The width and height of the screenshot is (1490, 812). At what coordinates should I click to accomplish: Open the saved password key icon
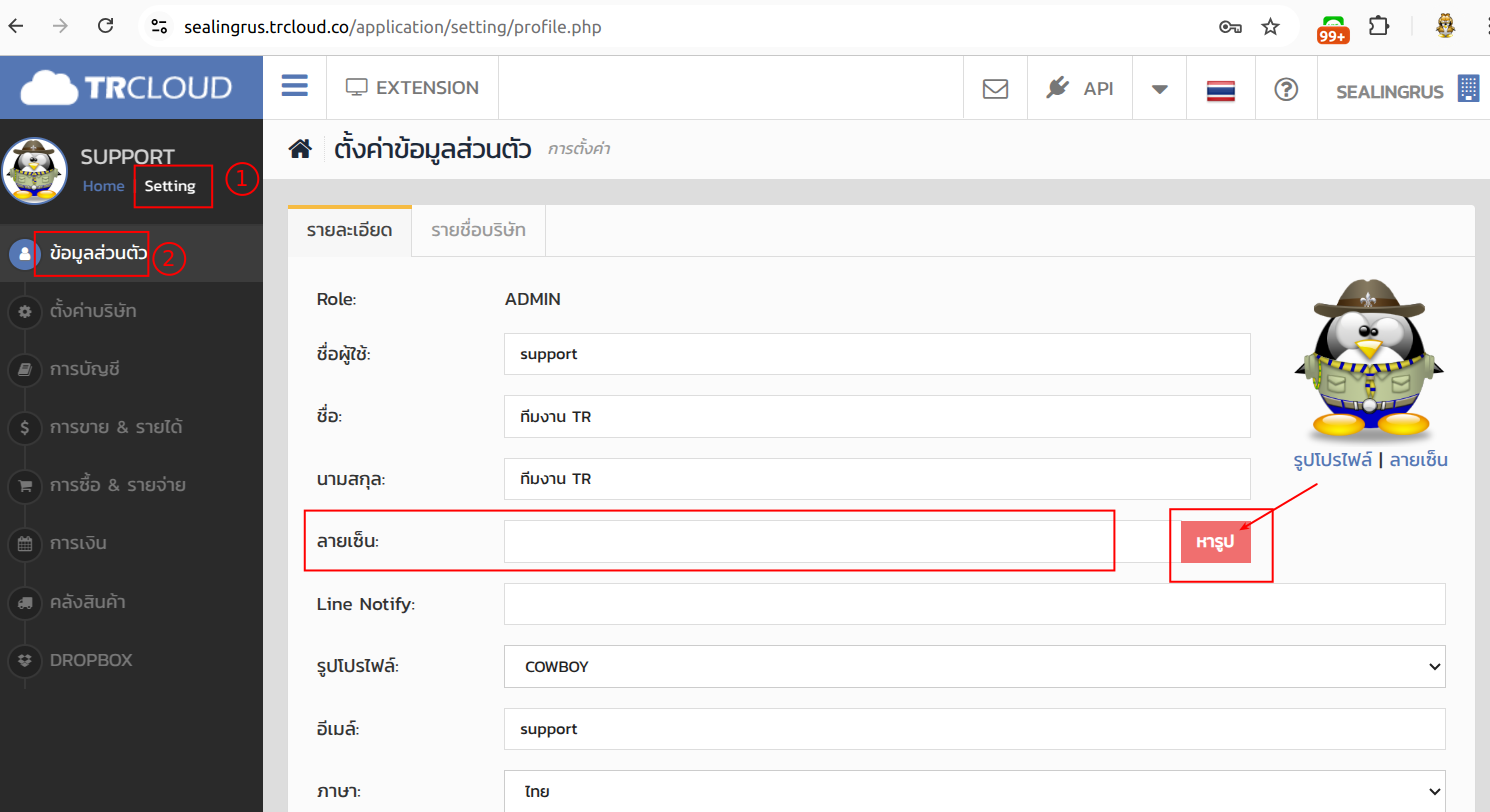click(x=1230, y=27)
